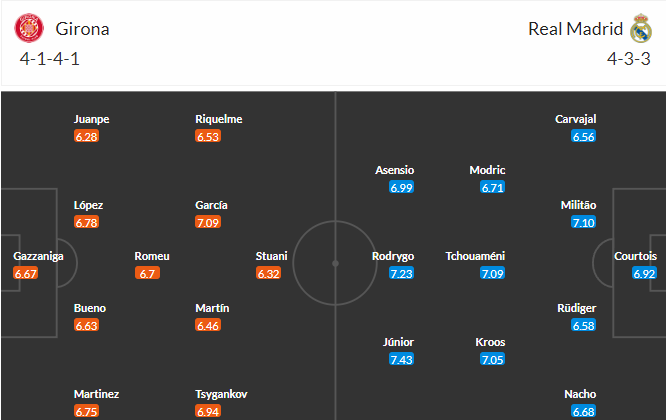This screenshot has width=666, height=420.
Task: Select Real Madrid's 4-3-3 formation text
Action: [629, 59]
